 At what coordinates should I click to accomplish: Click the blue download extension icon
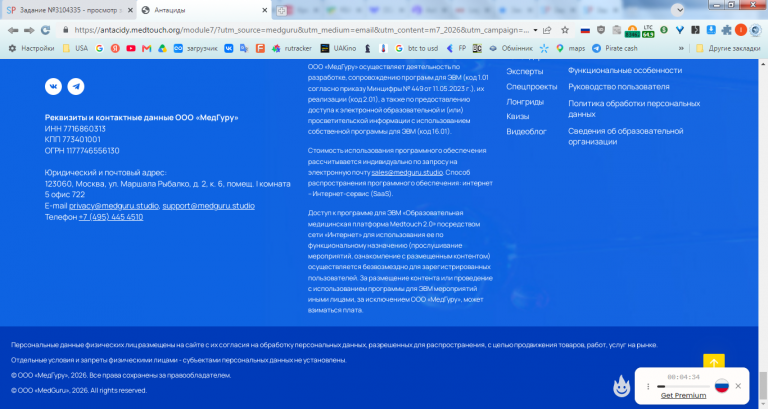coord(711,30)
